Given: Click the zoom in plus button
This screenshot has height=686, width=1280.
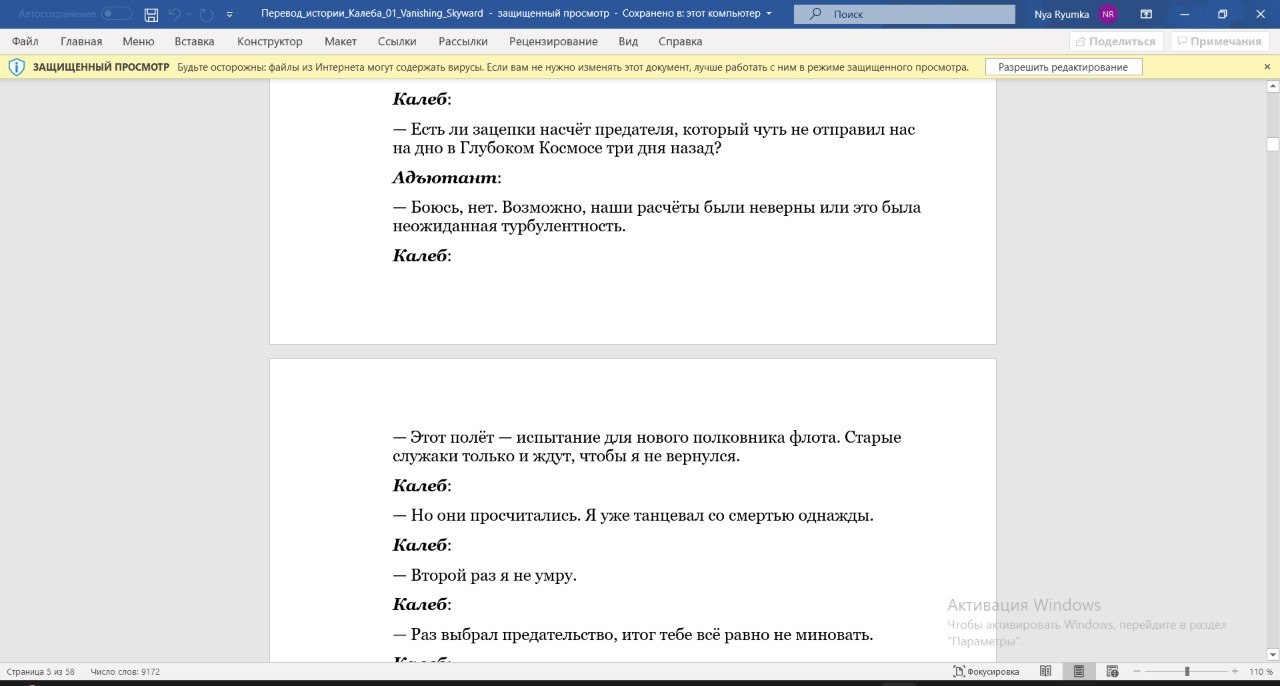Looking at the screenshot, I should tap(1236, 672).
